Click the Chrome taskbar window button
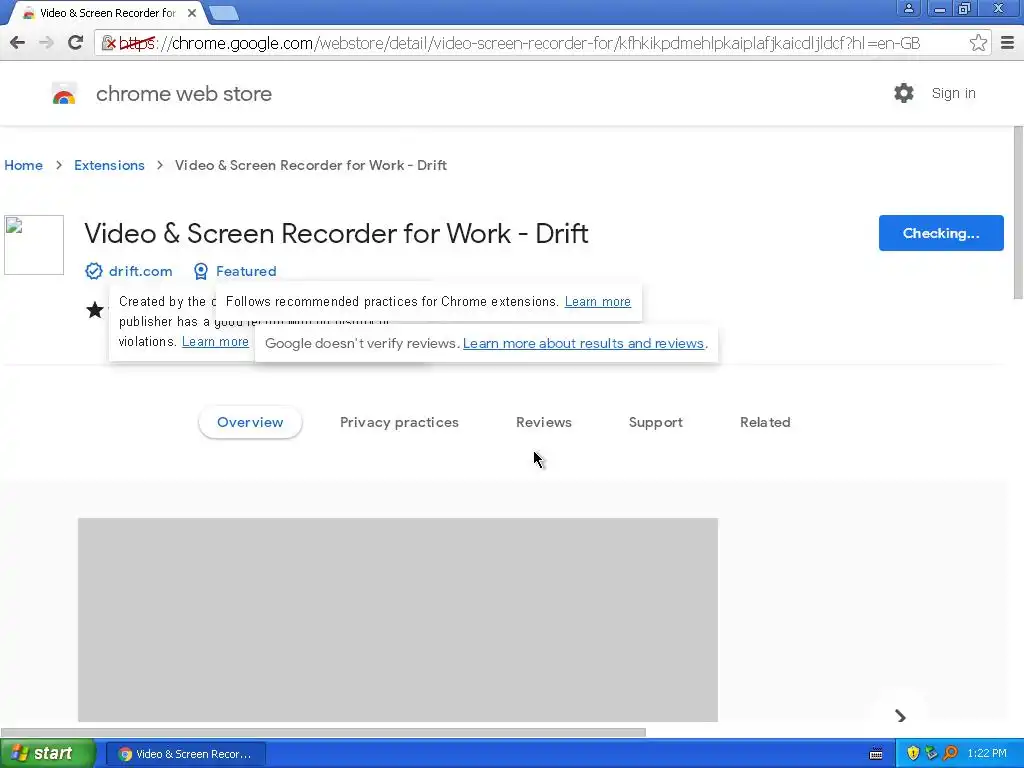Screen dimensions: 1024x768 186,754
